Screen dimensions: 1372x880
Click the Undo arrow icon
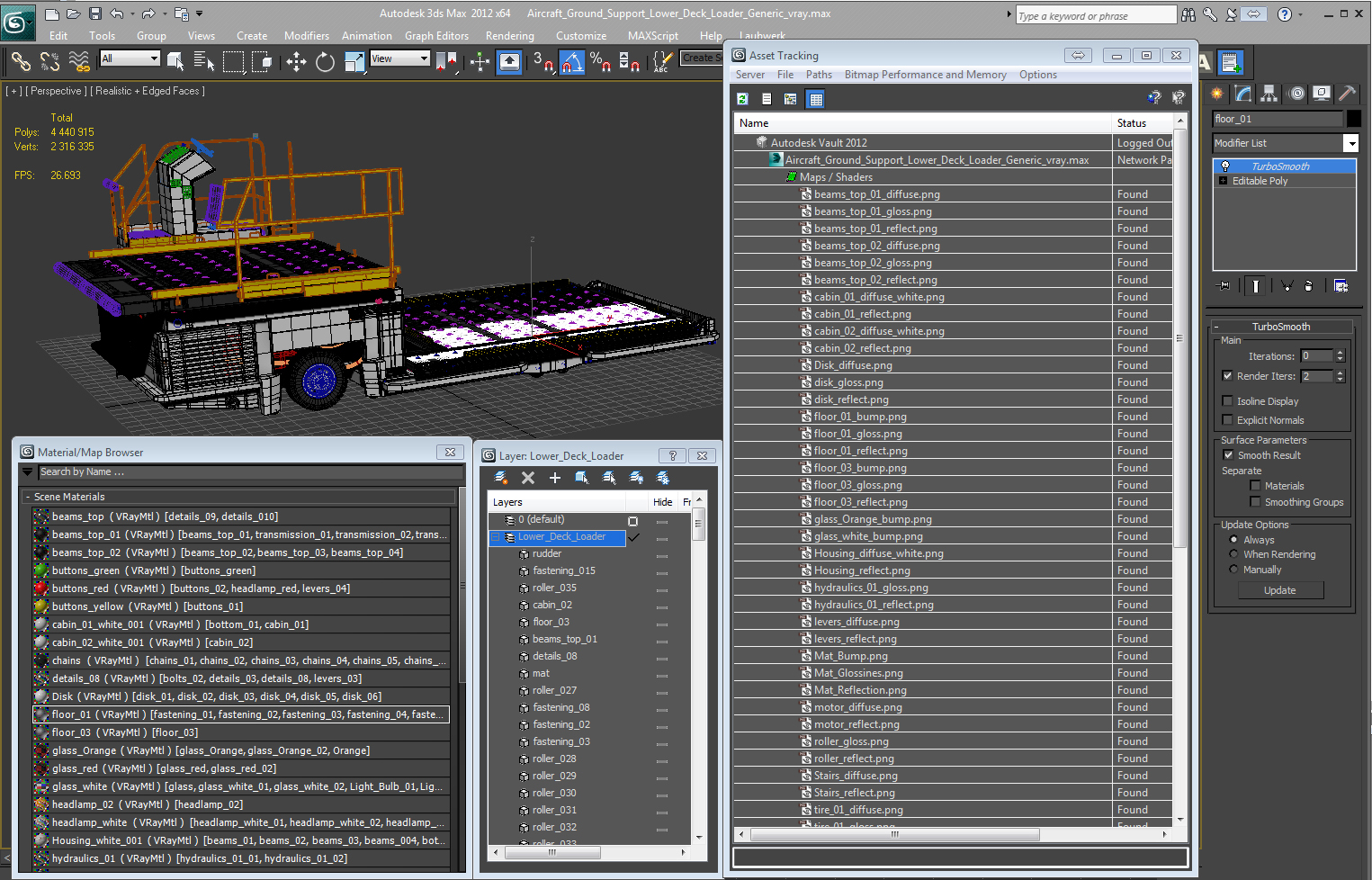pos(117,13)
